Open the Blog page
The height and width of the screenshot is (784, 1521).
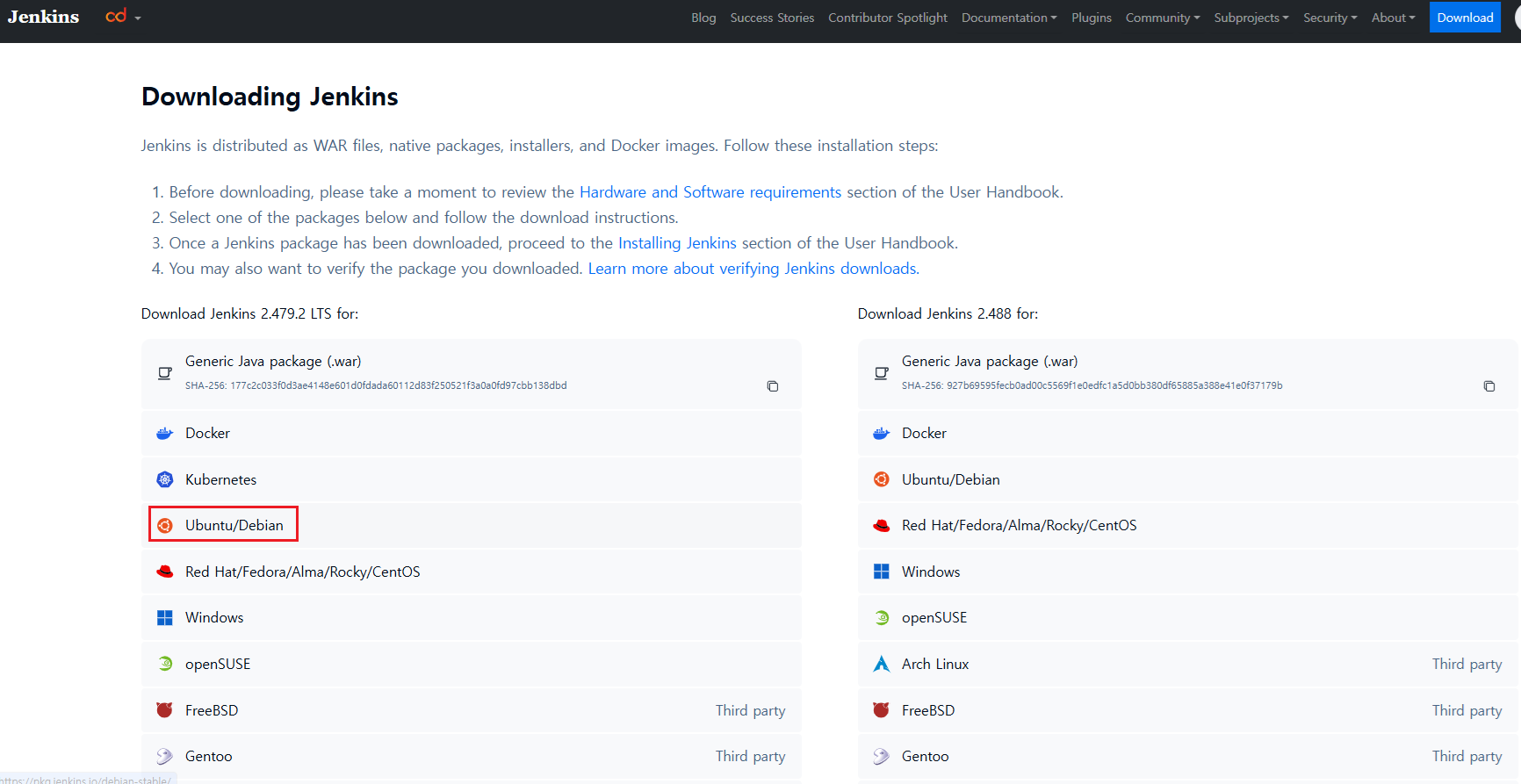pyautogui.click(x=703, y=18)
